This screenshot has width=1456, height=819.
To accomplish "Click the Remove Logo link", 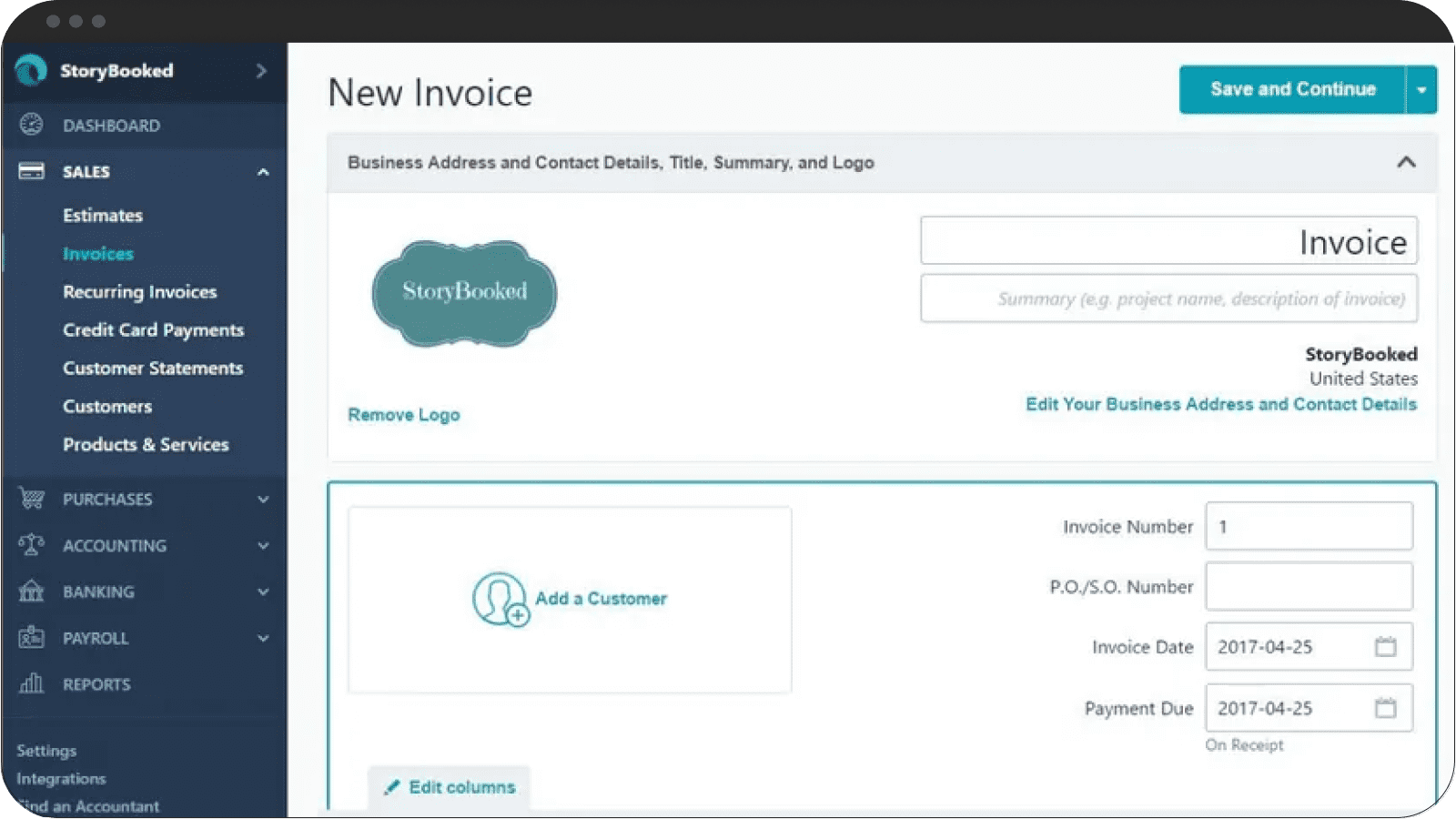I will [404, 415].
